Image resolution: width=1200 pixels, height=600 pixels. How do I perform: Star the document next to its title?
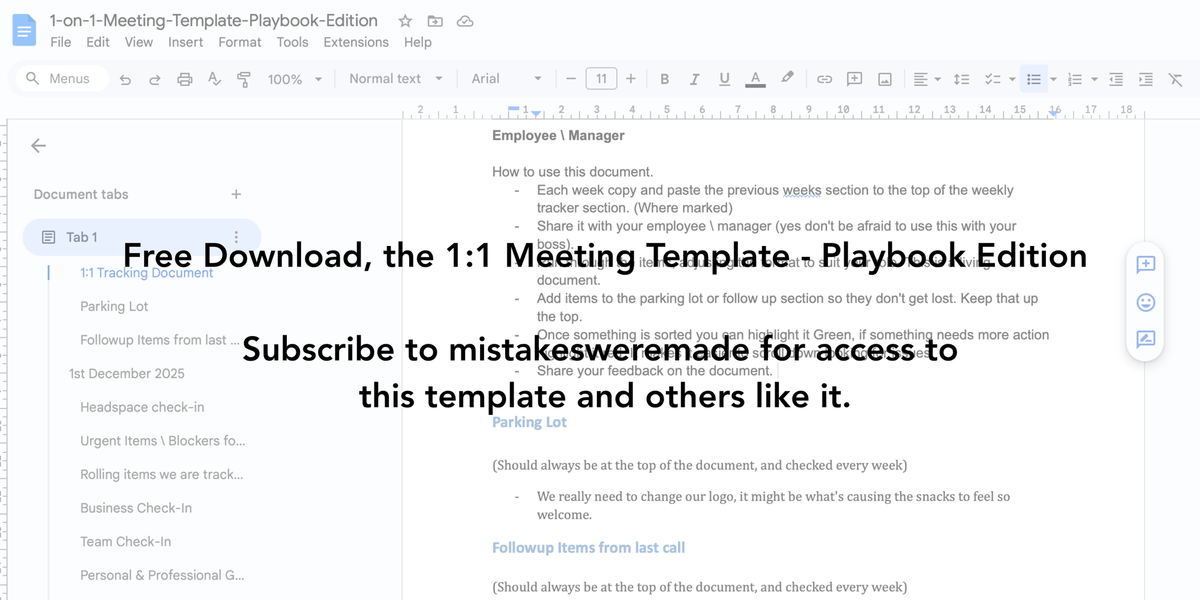tap(404, 20)
